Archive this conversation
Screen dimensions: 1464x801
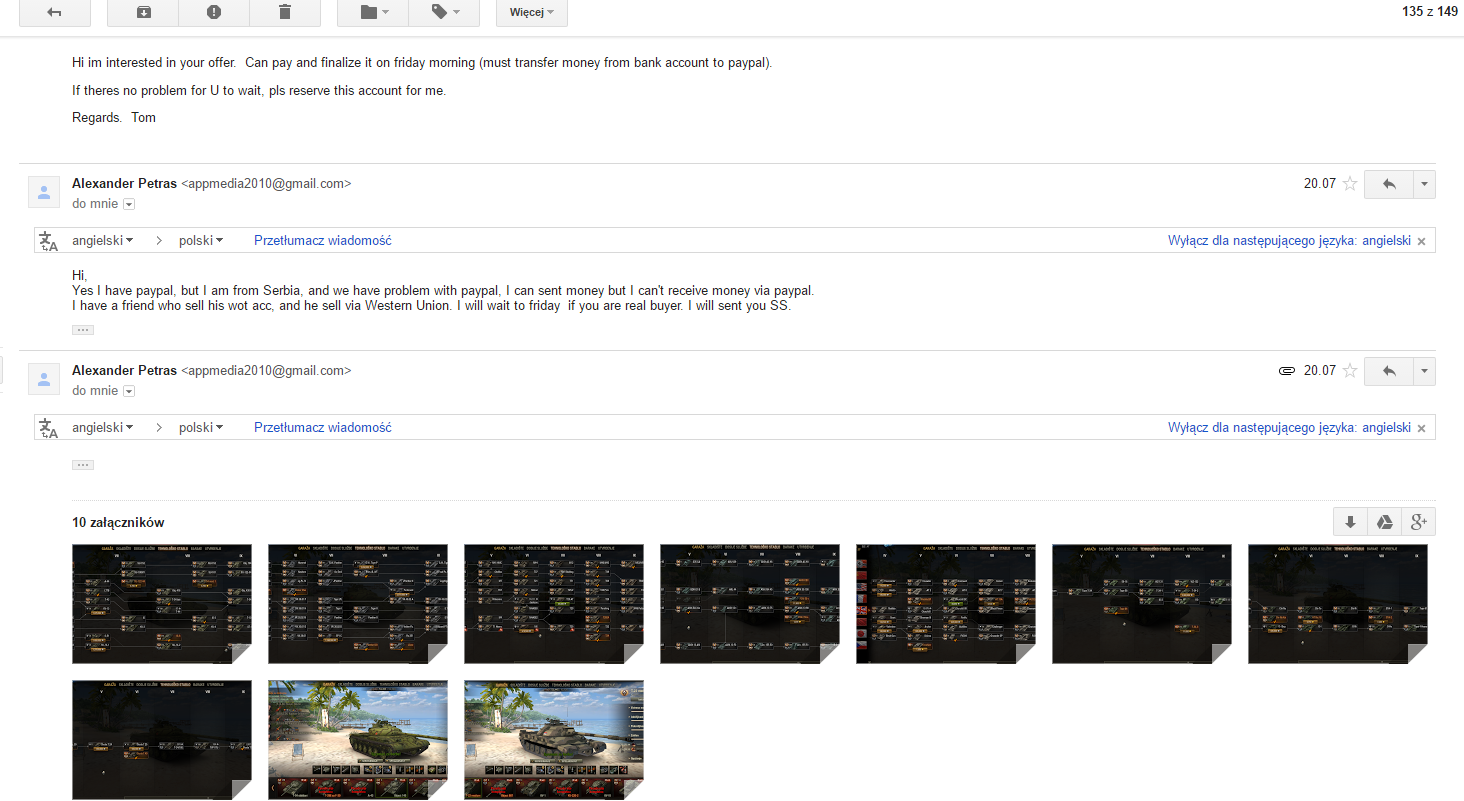143,12
